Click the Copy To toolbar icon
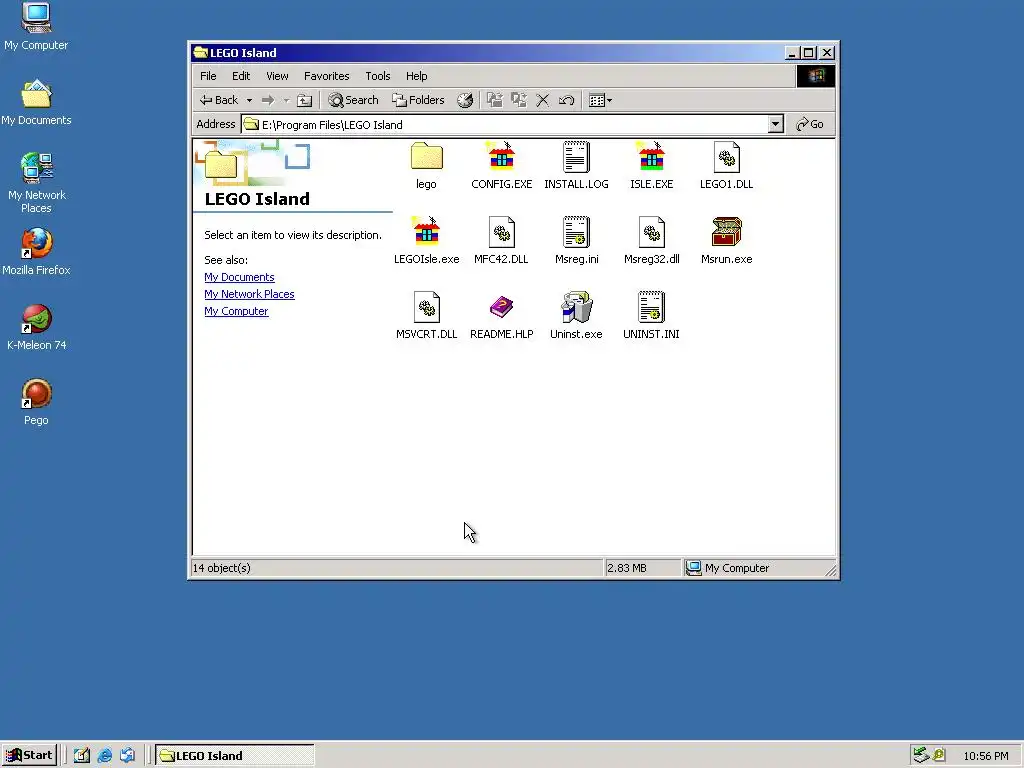This screenshot has width=1024, height=768. [519, 100]
